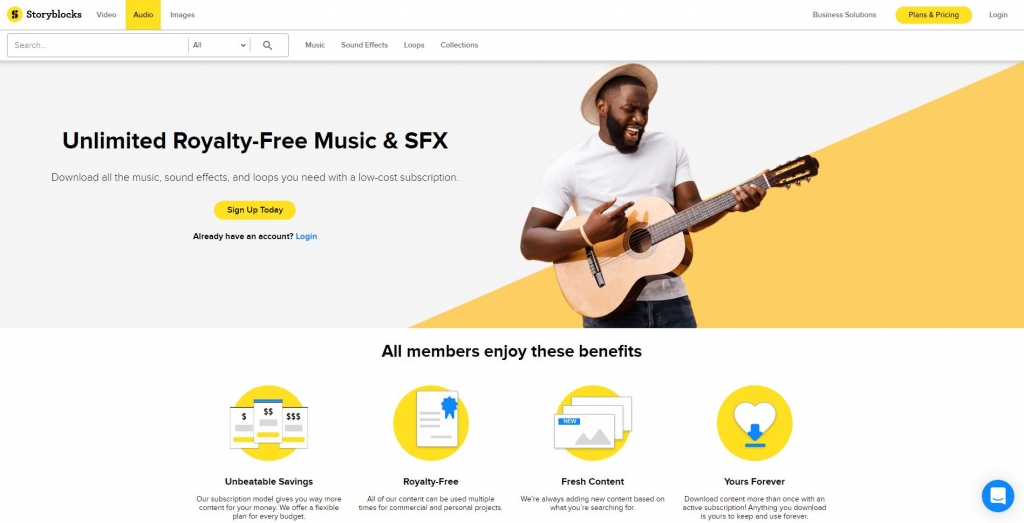Focus the Search input field
This screenshot has width=1024, height=523.
98,45
